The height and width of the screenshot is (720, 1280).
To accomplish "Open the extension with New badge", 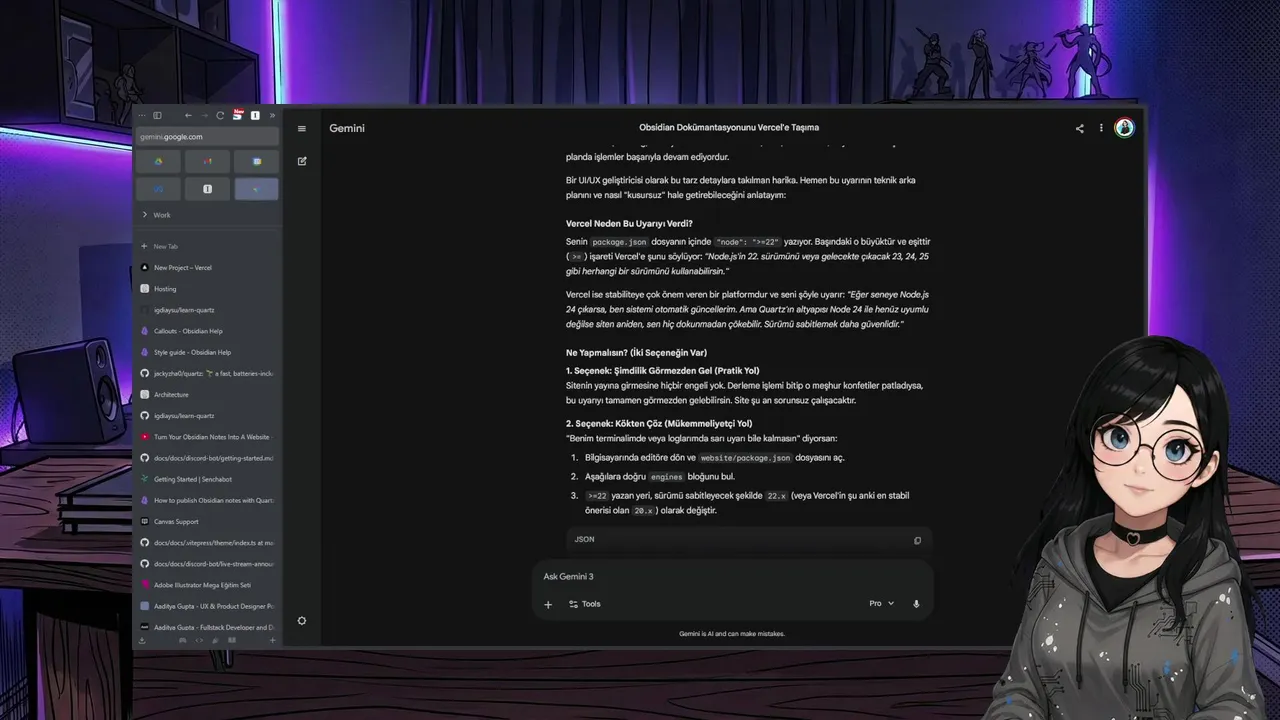I will [x=238, y=115].
